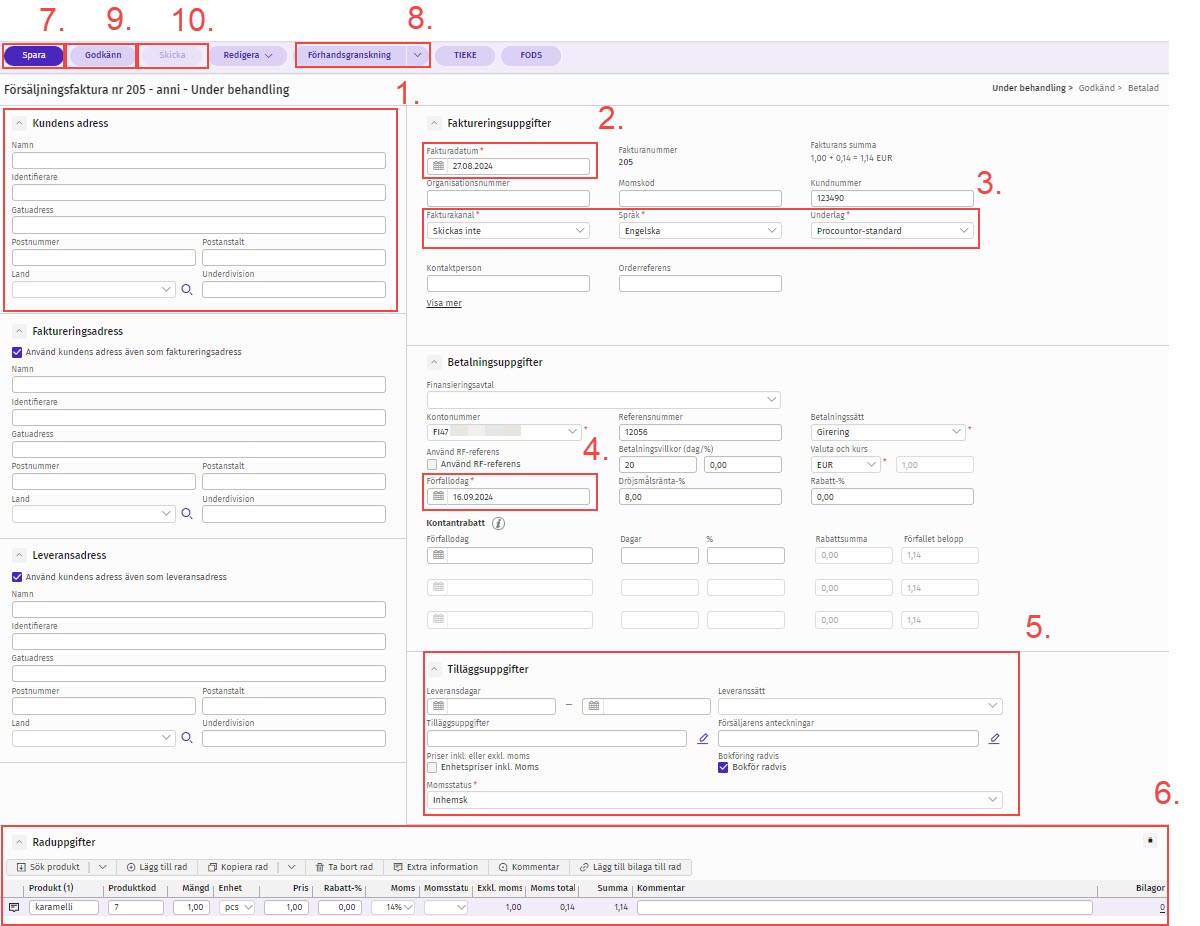Click row details icon left of karamelli
The image size is (1200, 926).
(14, 907)
